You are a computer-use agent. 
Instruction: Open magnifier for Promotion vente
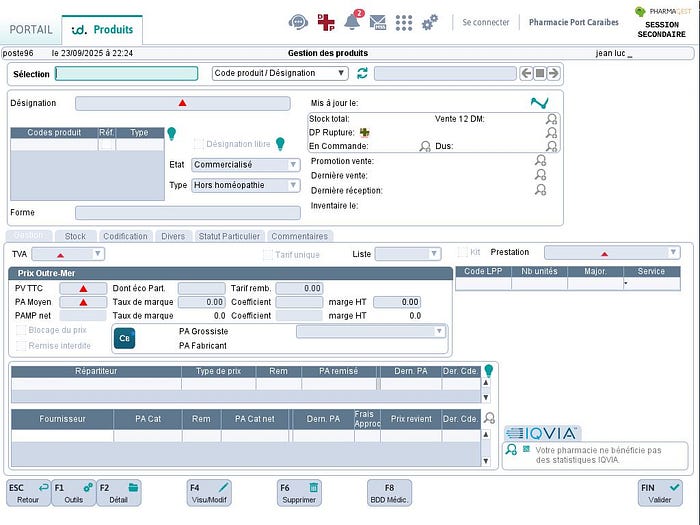540,160
